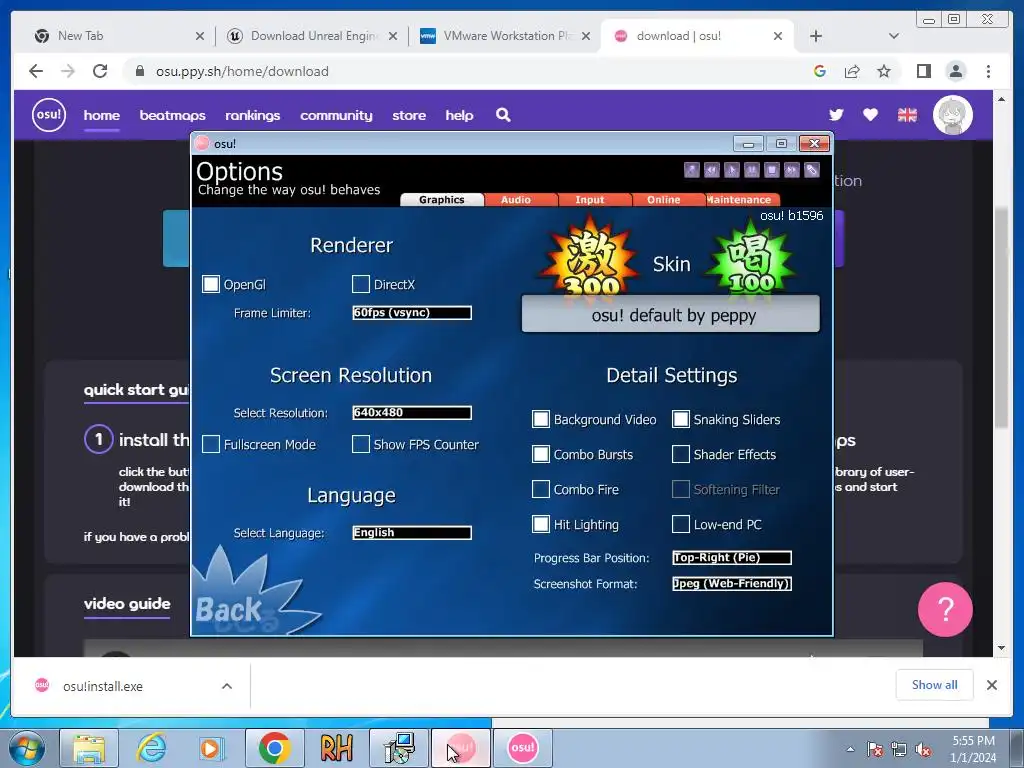Image resolution: width=1024 pixels, height=768 pixels.
Task: Select the Graphics options tab
Action: [442, 200]
